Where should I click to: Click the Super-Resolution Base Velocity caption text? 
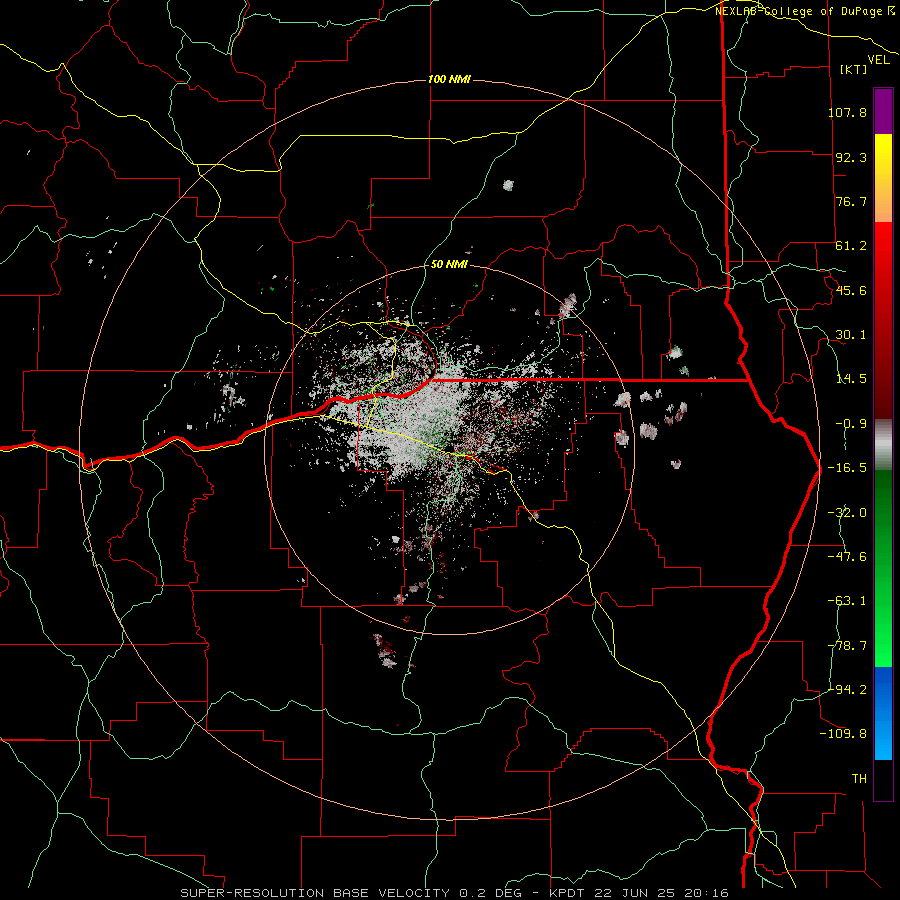(455, 893)
